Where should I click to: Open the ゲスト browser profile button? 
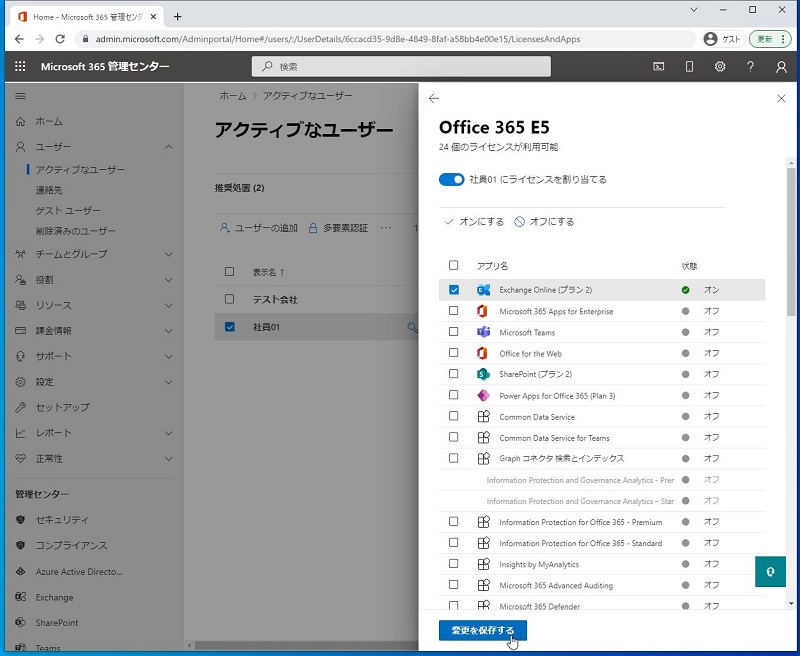(722, 39)
